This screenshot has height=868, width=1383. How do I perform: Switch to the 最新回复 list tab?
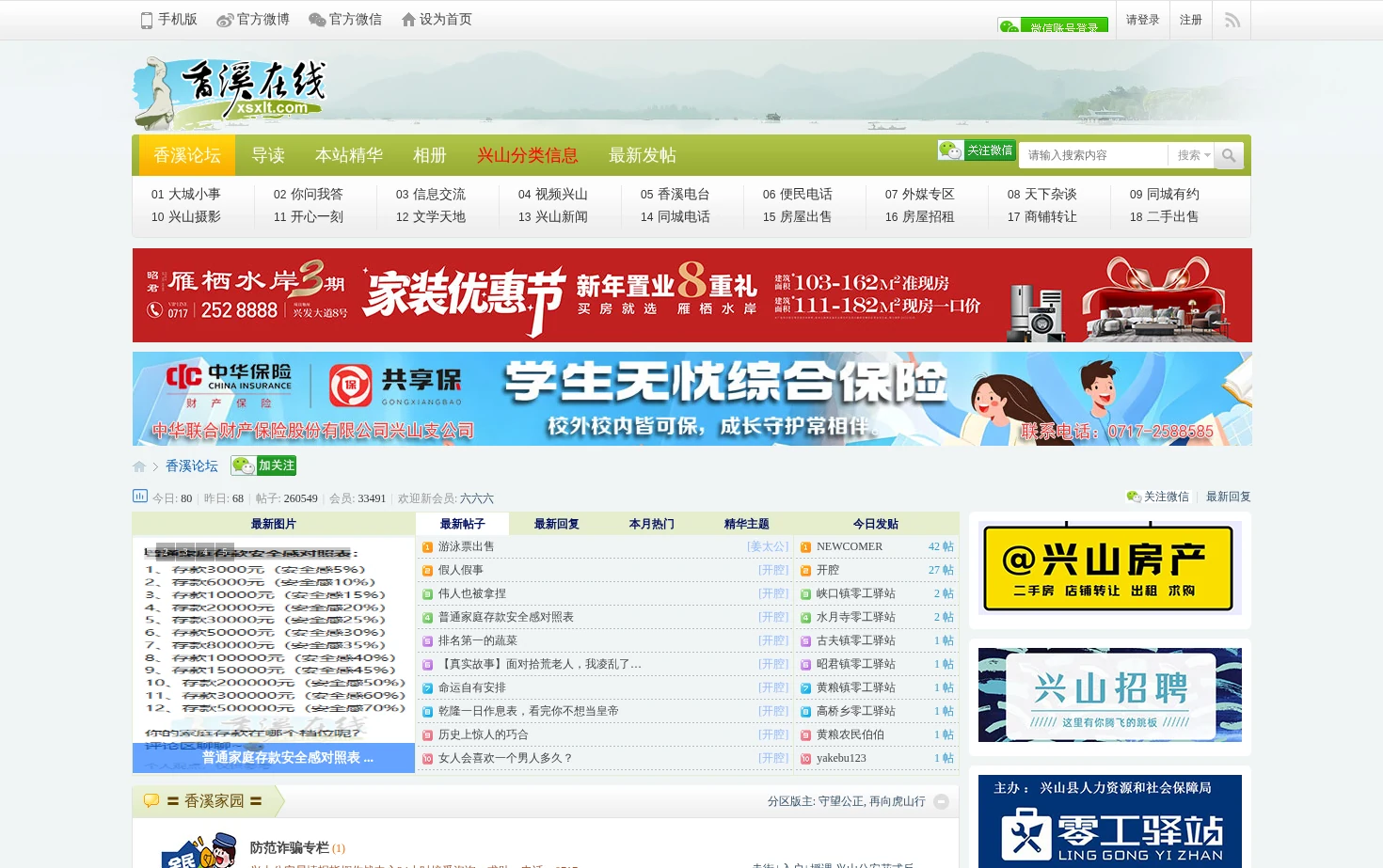[557, 524]
